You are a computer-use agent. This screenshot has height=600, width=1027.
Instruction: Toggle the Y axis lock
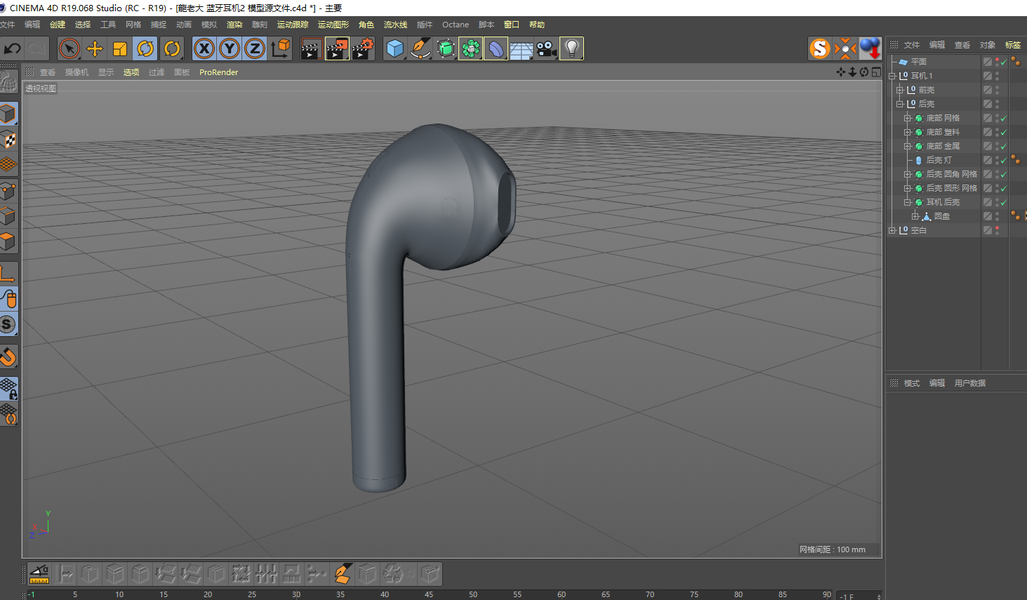[x=230, y=48]
